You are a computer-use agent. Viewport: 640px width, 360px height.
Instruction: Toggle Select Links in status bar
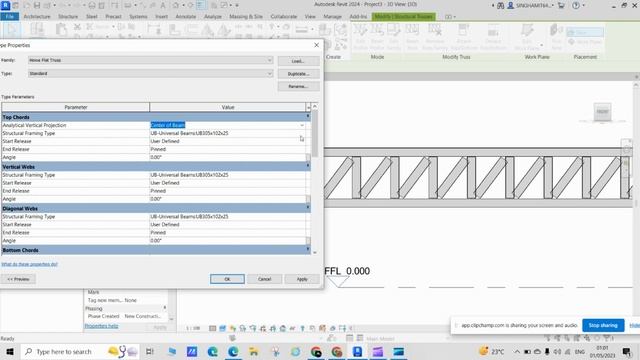click(549, 338)
